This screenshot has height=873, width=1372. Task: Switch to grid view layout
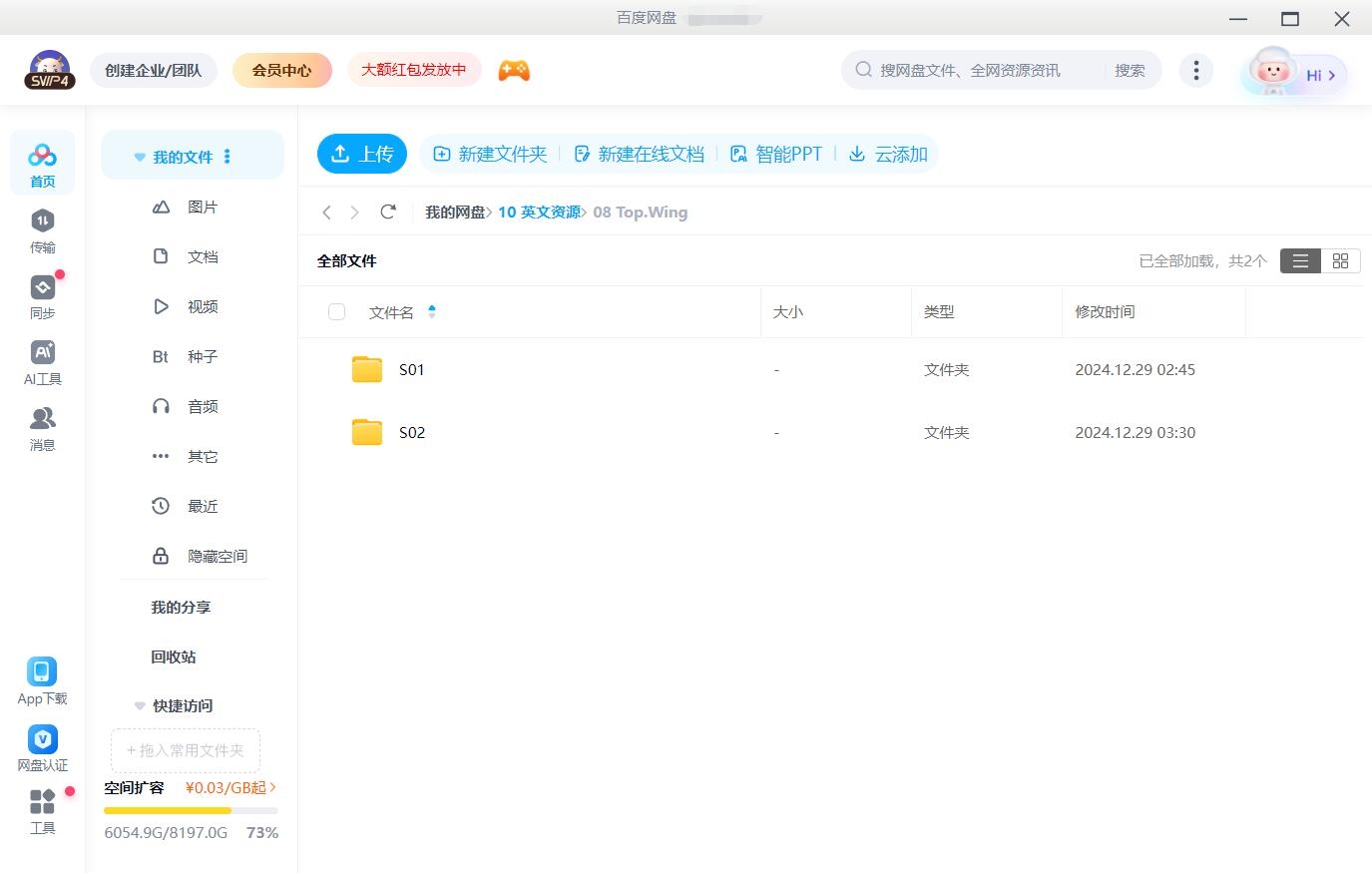tap(1340, 260)
